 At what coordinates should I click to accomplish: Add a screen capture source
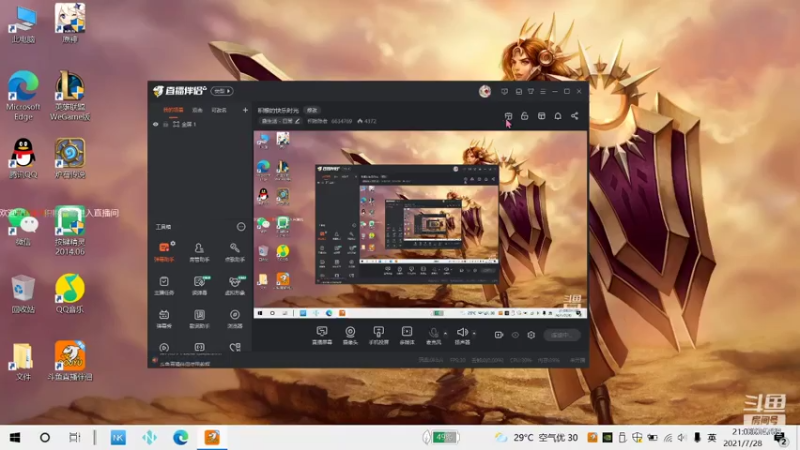tap(321, 335)
